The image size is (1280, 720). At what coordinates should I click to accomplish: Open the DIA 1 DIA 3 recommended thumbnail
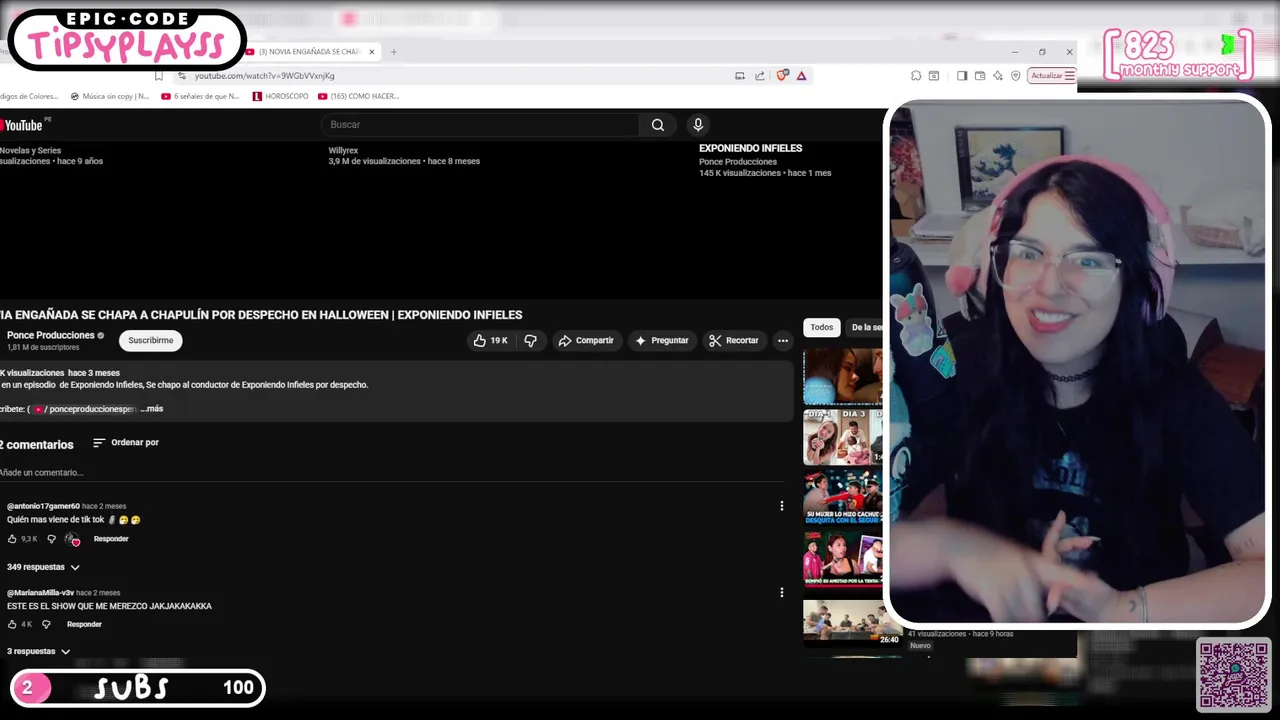click(843, 436)
